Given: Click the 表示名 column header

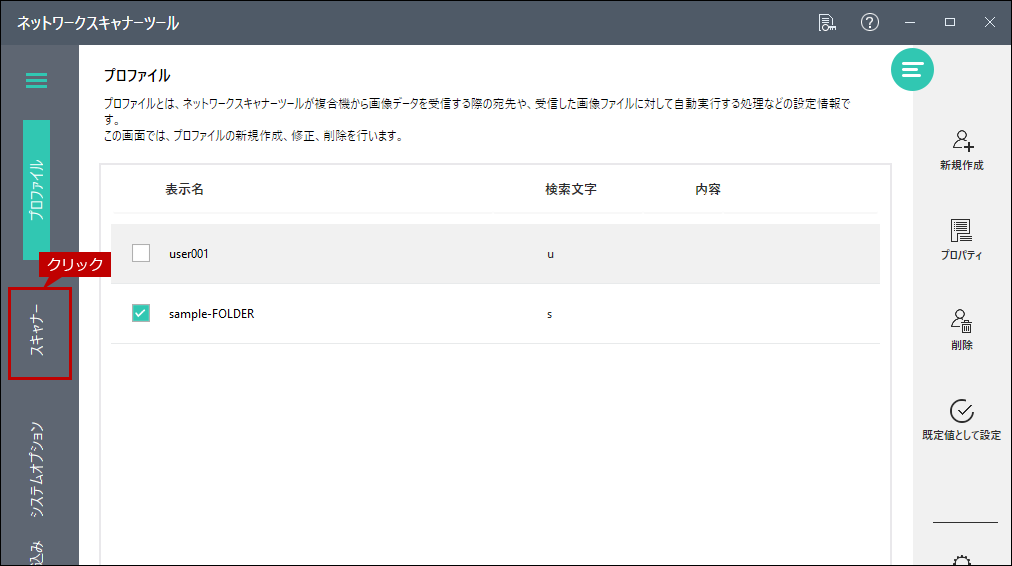Looking at the screenshot, I should pyautogui.click(x=185, y=189).
